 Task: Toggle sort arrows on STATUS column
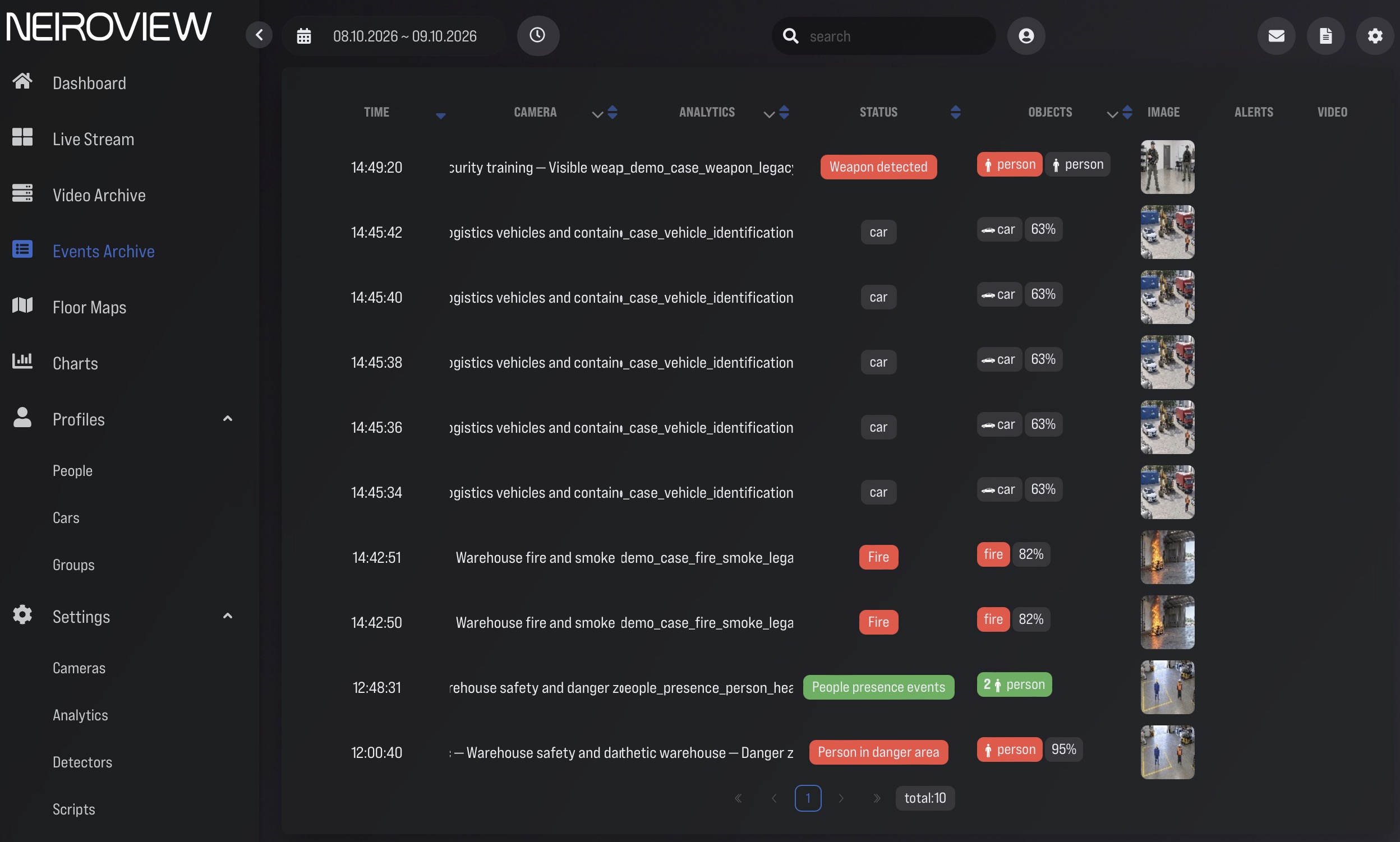tap(955, 112)
